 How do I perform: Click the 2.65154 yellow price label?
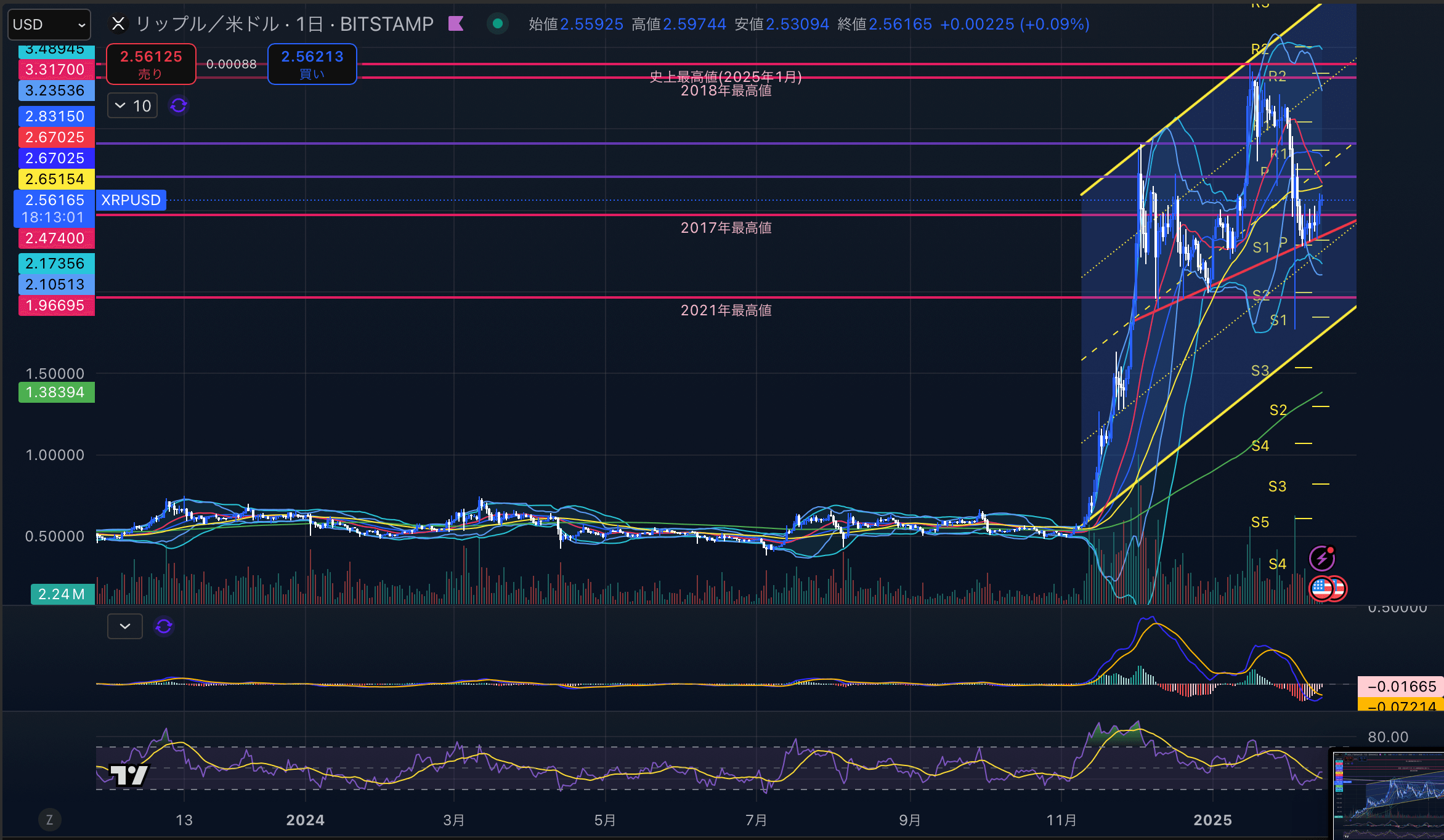57,179
